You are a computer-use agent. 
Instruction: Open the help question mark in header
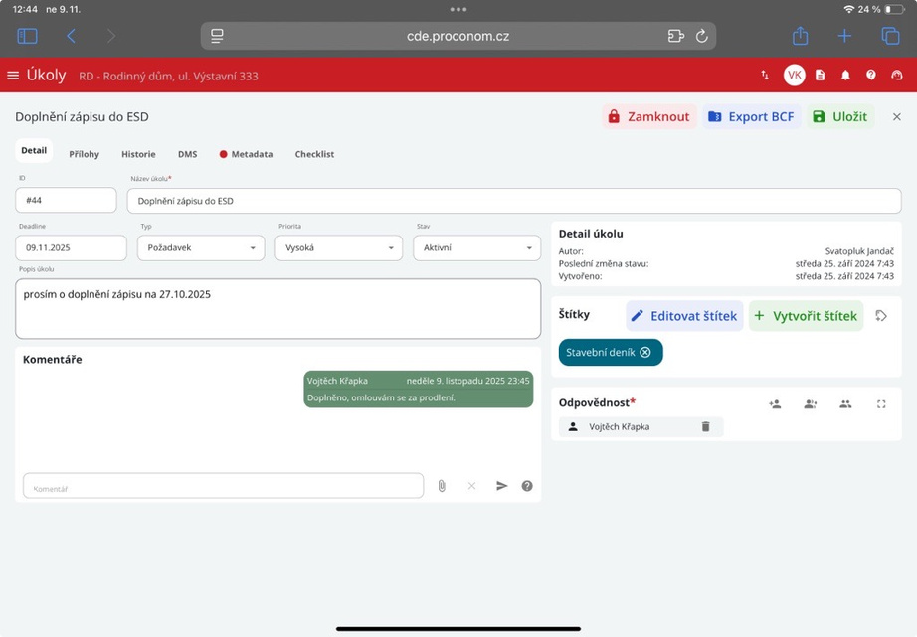point(871,75)
